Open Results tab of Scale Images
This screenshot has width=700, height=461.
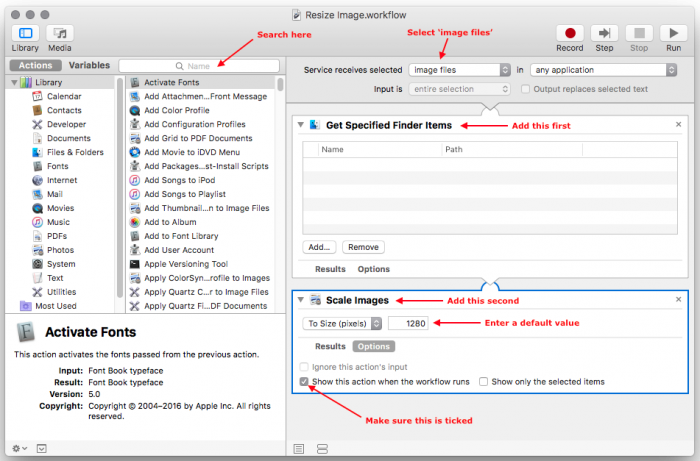pos(330,346)
